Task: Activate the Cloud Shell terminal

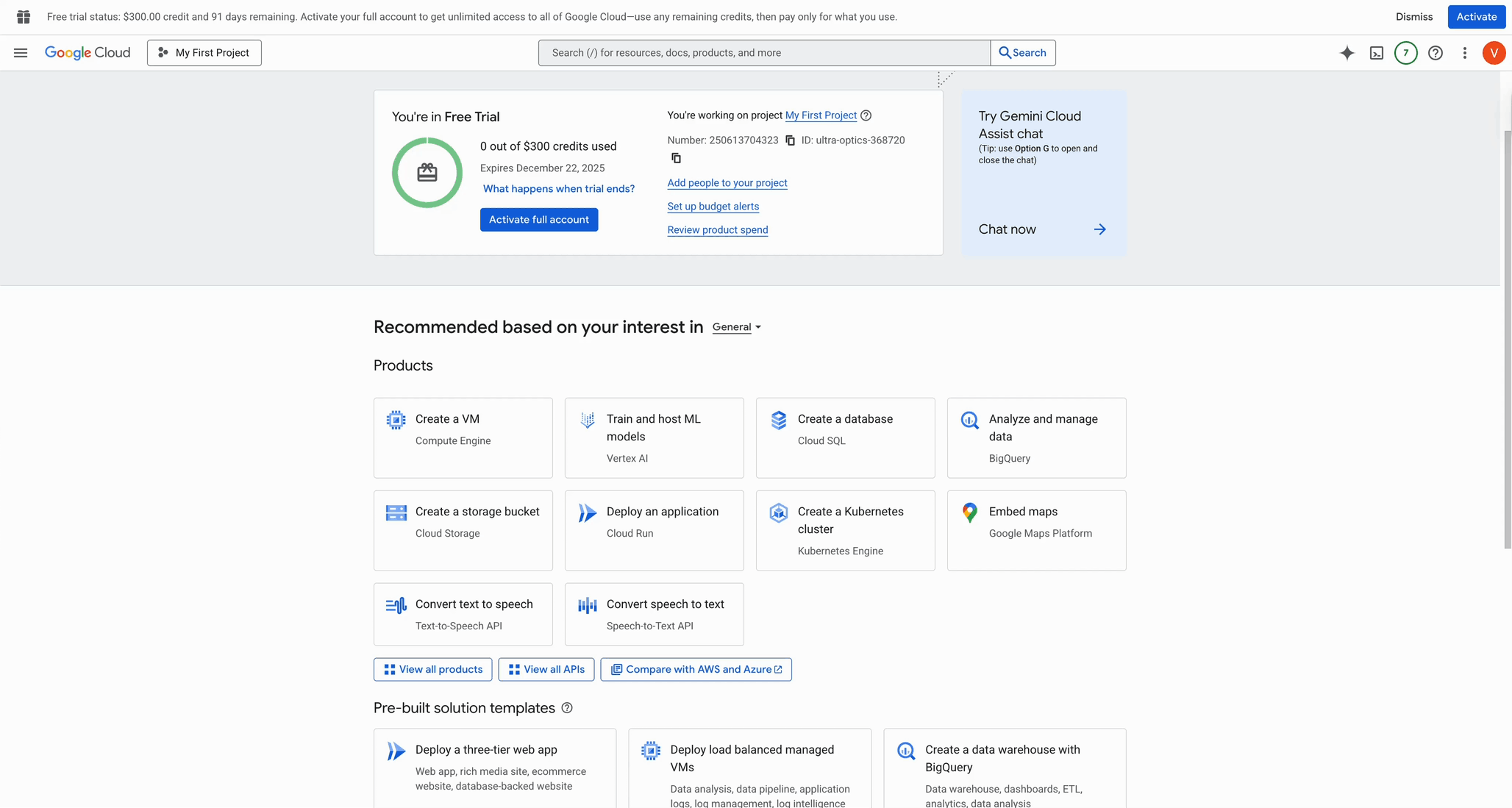Action: 1377,52
